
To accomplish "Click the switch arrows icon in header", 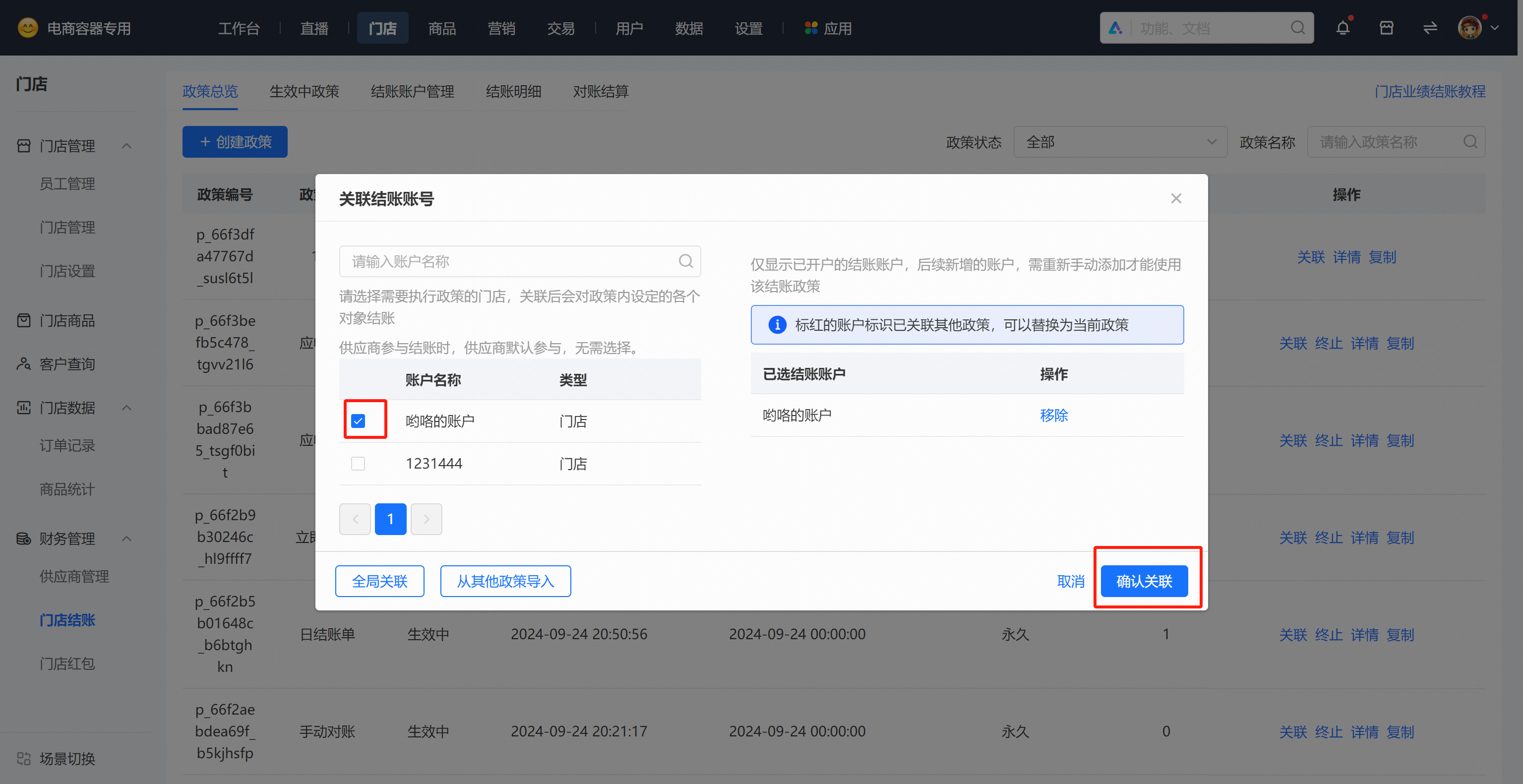I will [x=1430, y=28].
